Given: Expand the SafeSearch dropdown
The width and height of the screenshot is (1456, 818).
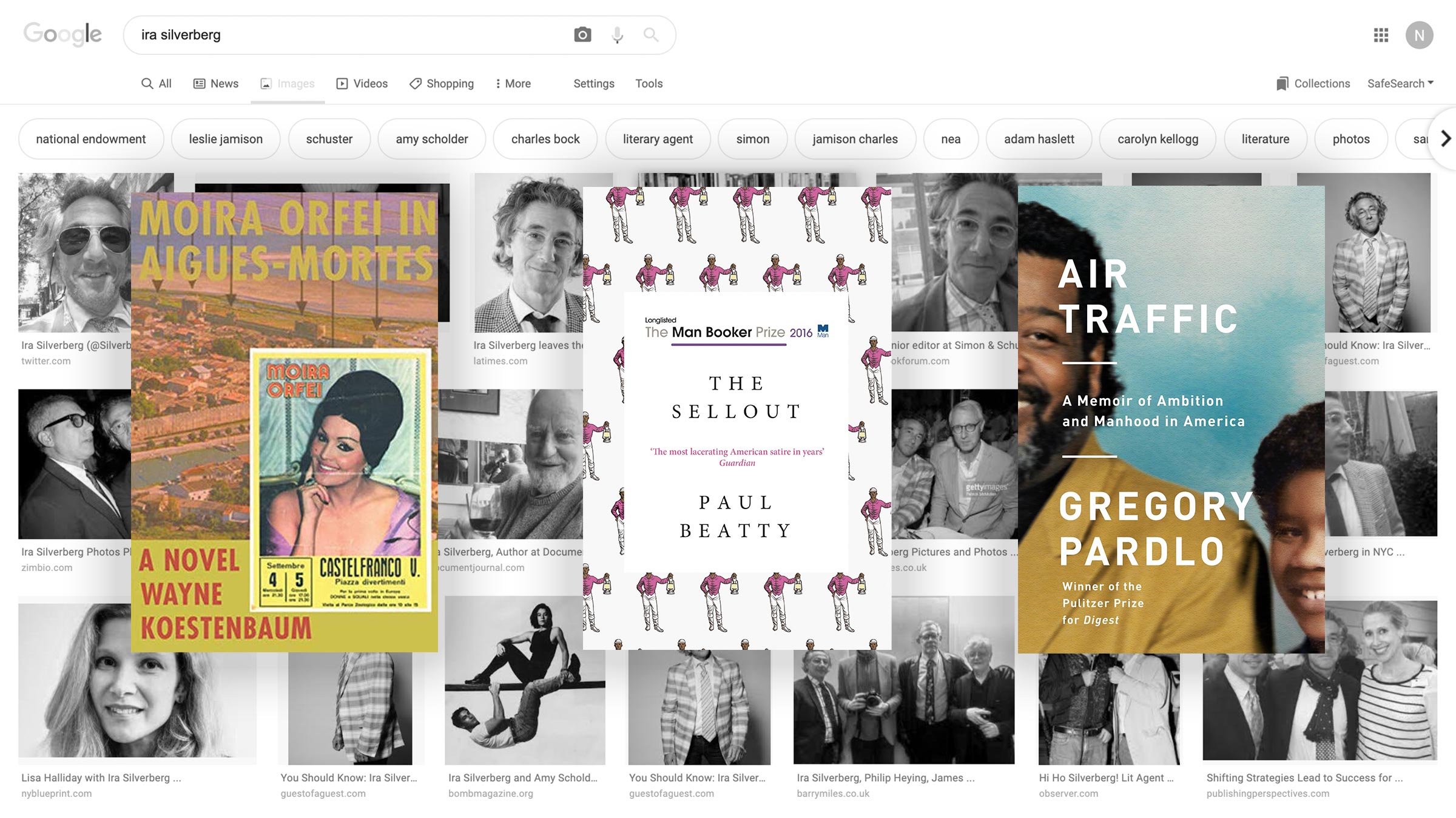Looking at the screenshot, I should pyautogui.click(x=1400, y=84).
